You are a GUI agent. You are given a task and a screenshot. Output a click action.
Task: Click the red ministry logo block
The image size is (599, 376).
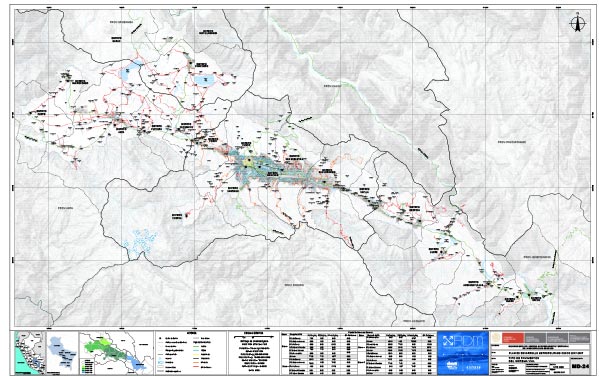click(x=513, y=337)
